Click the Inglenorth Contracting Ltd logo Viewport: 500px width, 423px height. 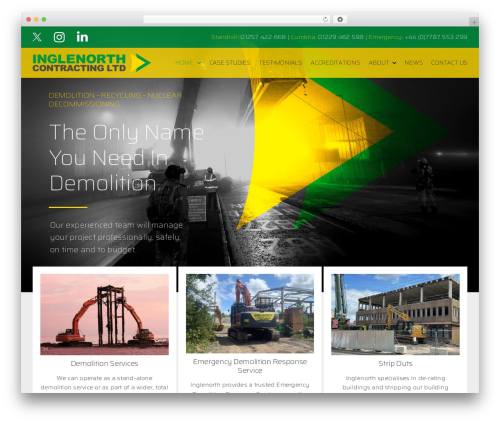[92, 63]
